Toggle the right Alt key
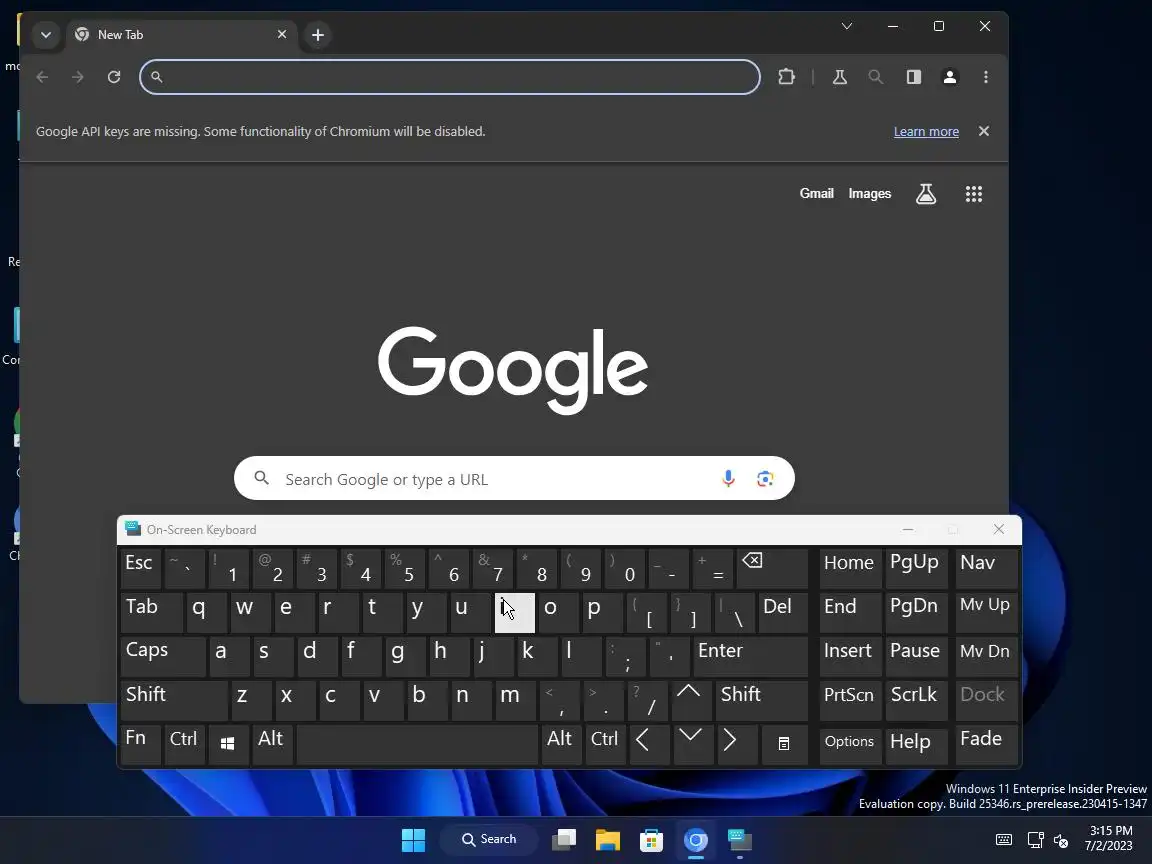 [561, 744]
